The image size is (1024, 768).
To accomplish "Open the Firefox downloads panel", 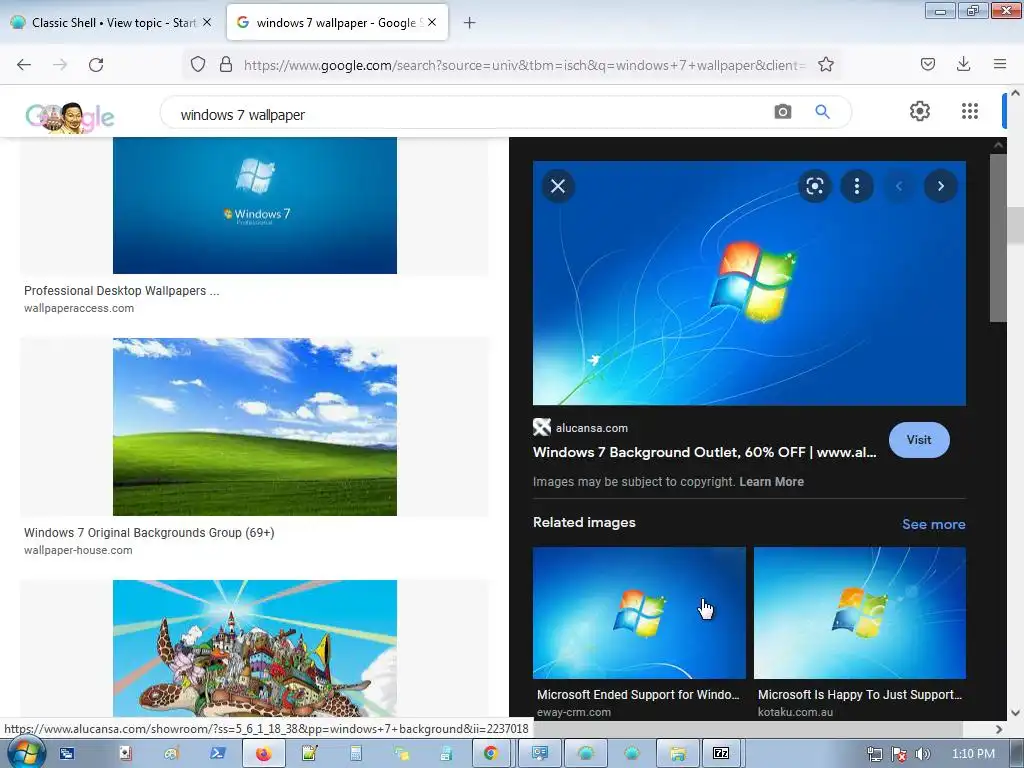I will pyautogui.click(x=963, y=64).
